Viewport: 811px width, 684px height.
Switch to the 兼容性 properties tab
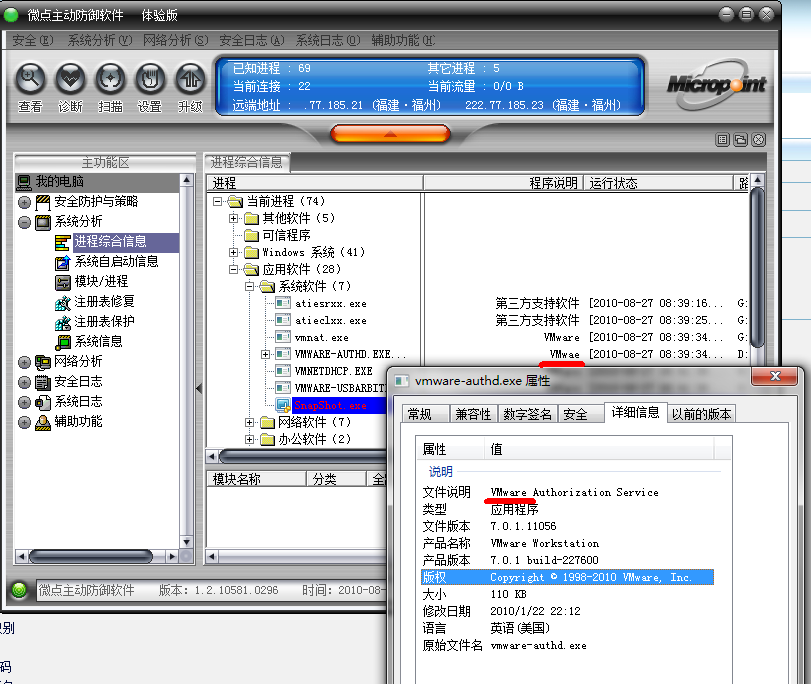click(473, 414)
